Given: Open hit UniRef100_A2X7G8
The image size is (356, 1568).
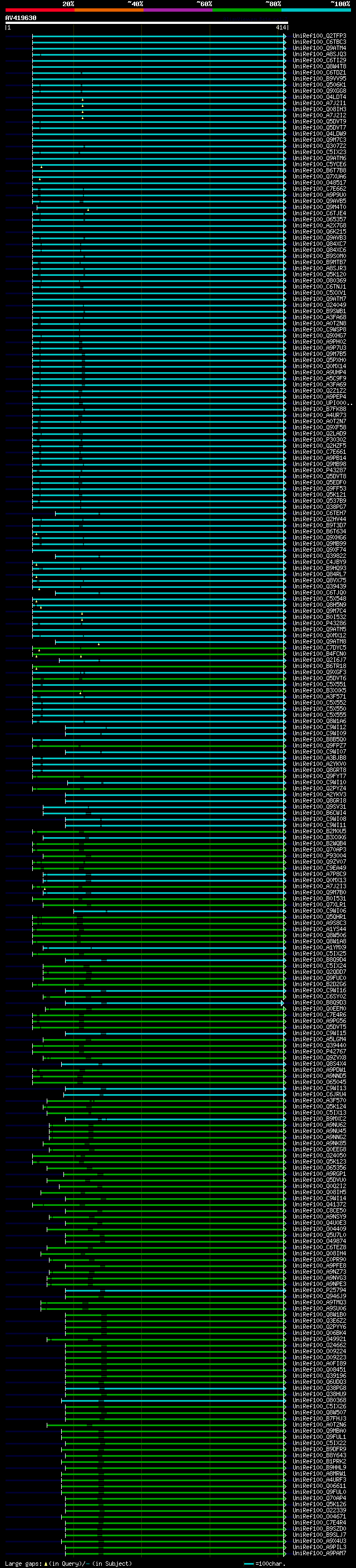Looking at the screenshot, I should [x=319, y=225].
